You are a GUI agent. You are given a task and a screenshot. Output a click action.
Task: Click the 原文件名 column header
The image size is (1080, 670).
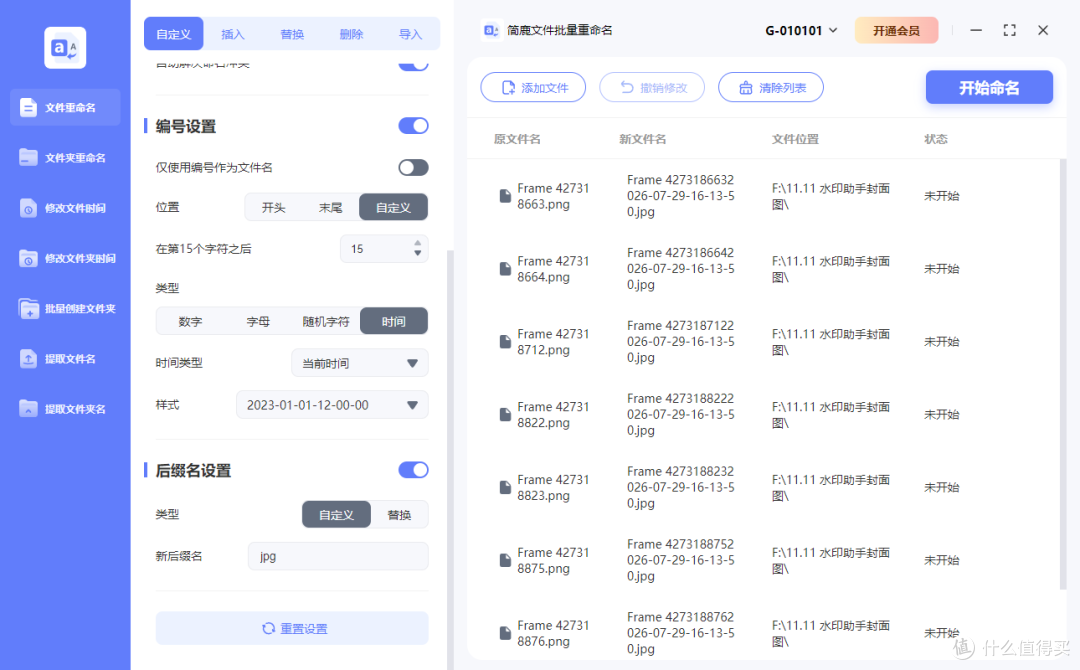[x=517, y=139]
